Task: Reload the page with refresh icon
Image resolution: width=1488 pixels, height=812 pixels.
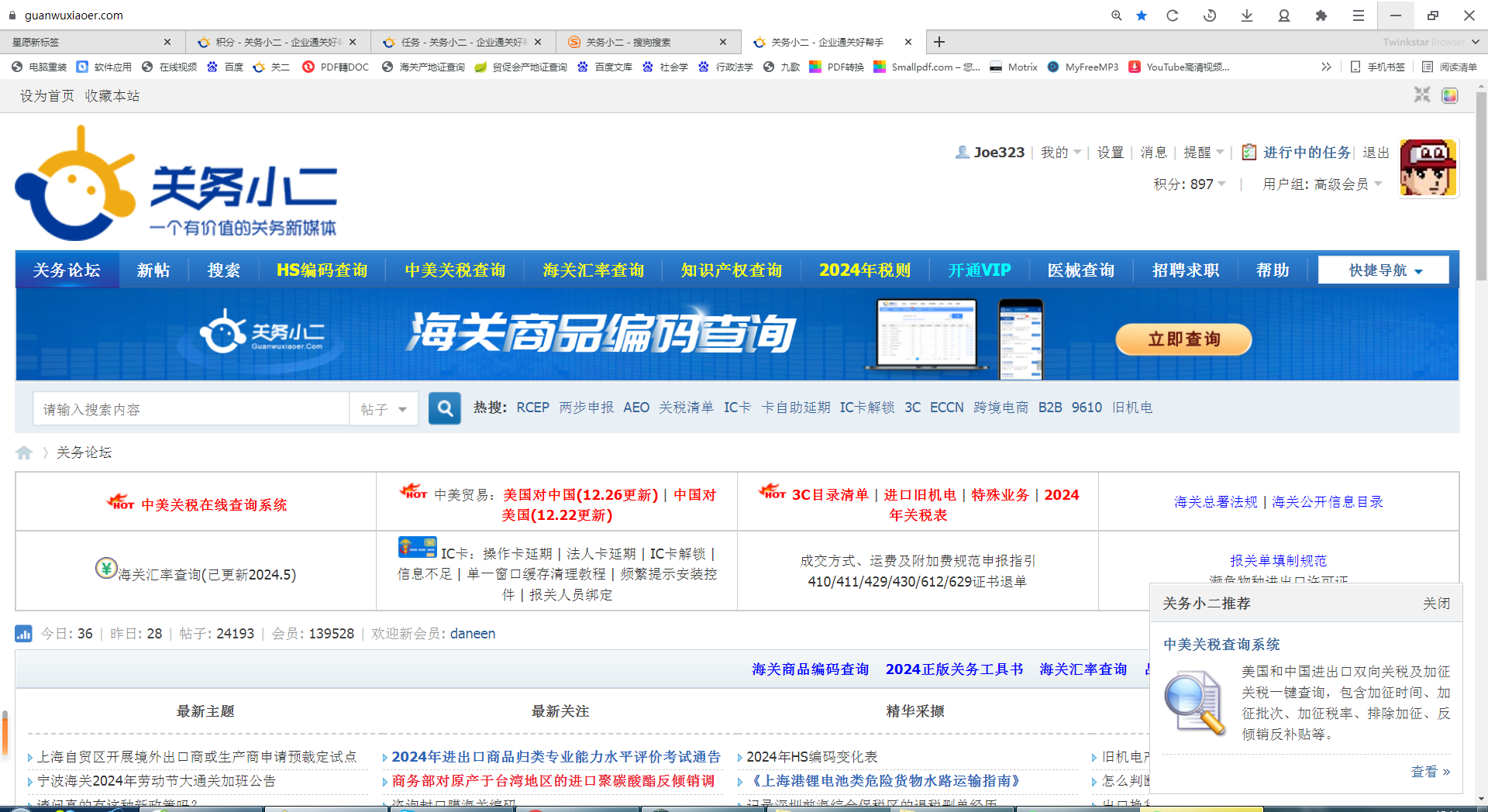Action: point(1173,15)
